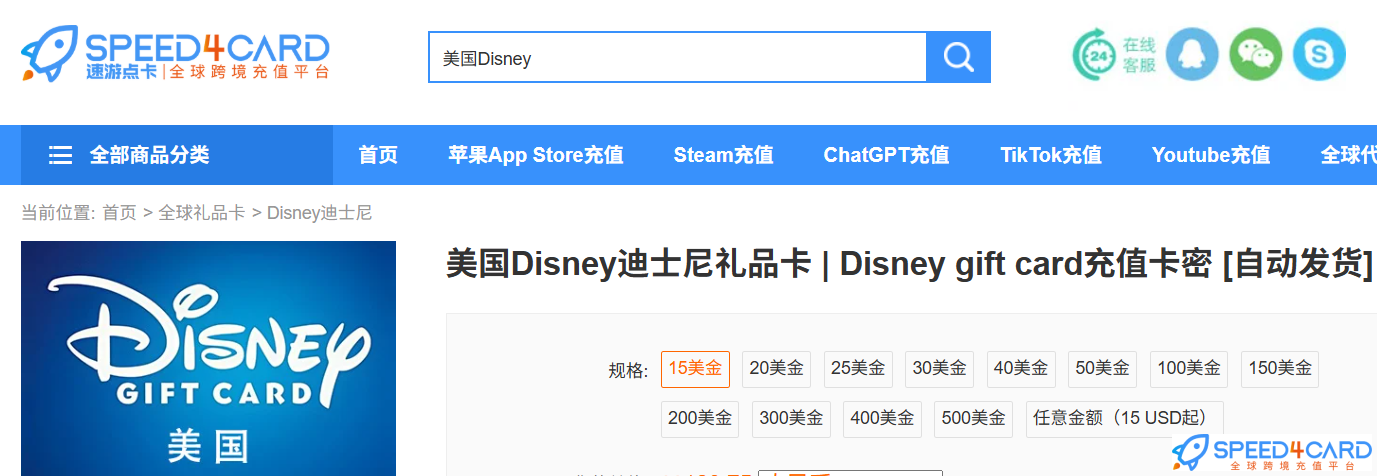Choose the 300美金 option
The width and height of the screenshot is (1377, 476).
tap(791, 419)
